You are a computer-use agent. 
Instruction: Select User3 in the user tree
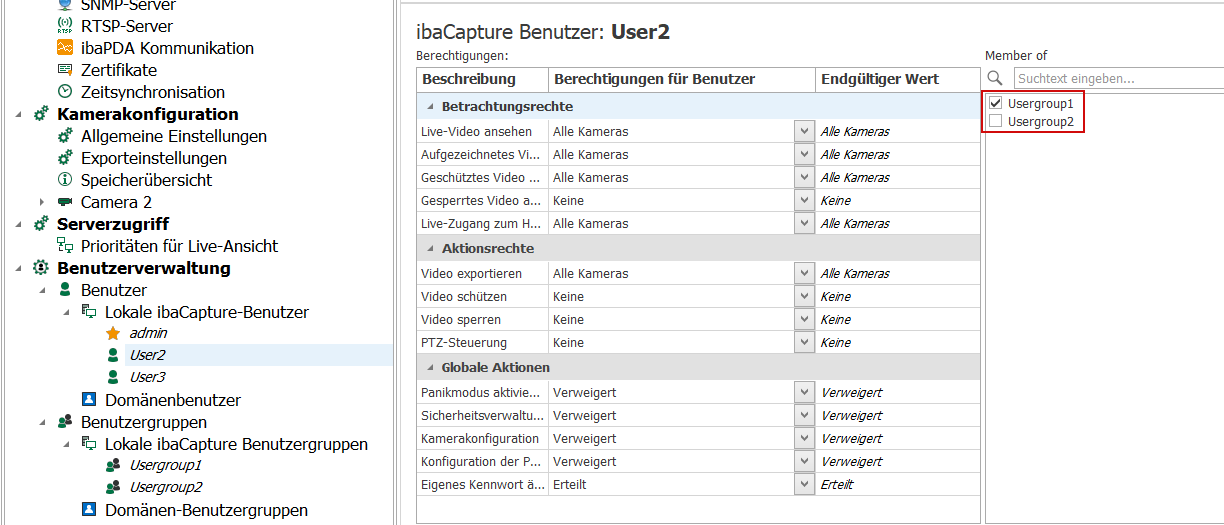click(x=148, y=377)
